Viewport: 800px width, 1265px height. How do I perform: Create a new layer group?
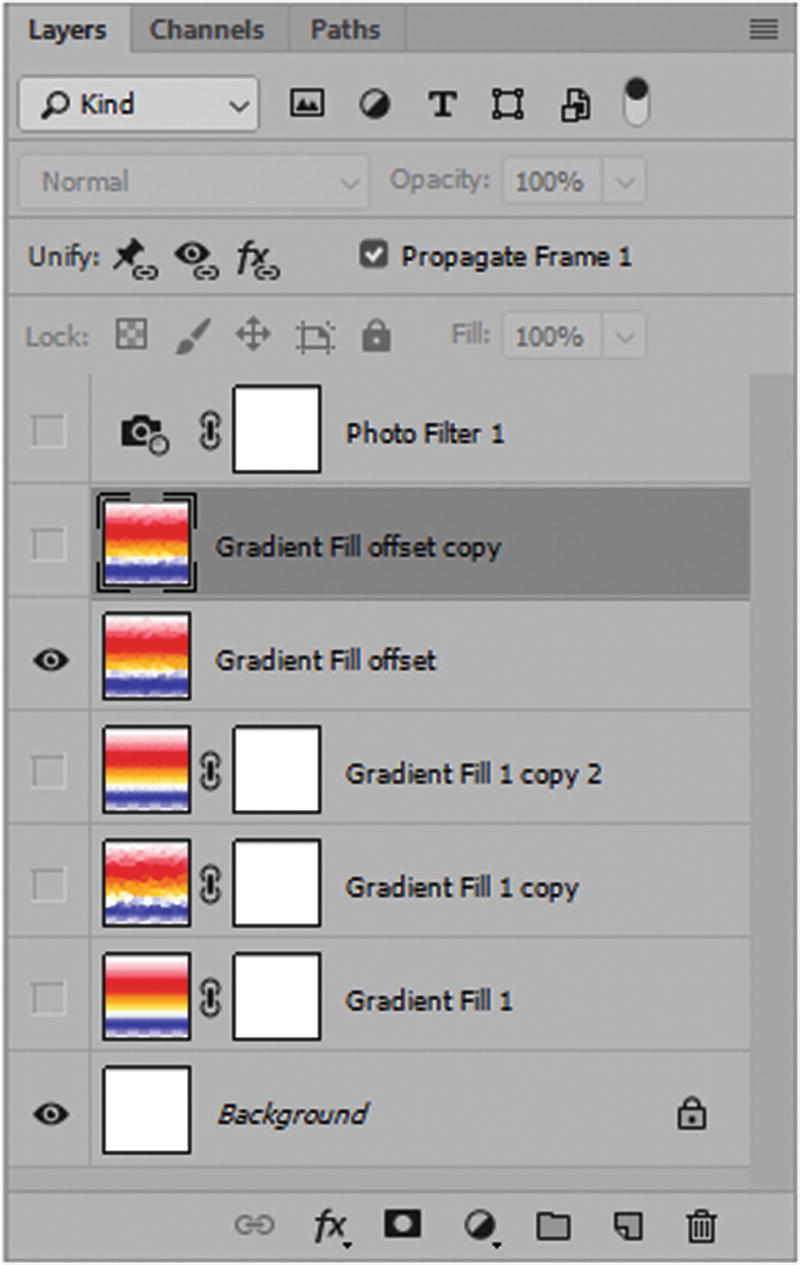click(554, 1224)
